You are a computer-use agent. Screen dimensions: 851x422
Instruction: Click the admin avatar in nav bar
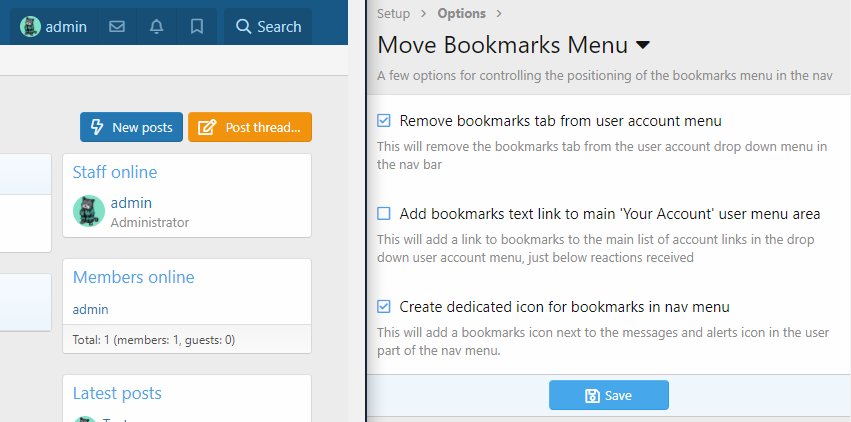[31, 27]
